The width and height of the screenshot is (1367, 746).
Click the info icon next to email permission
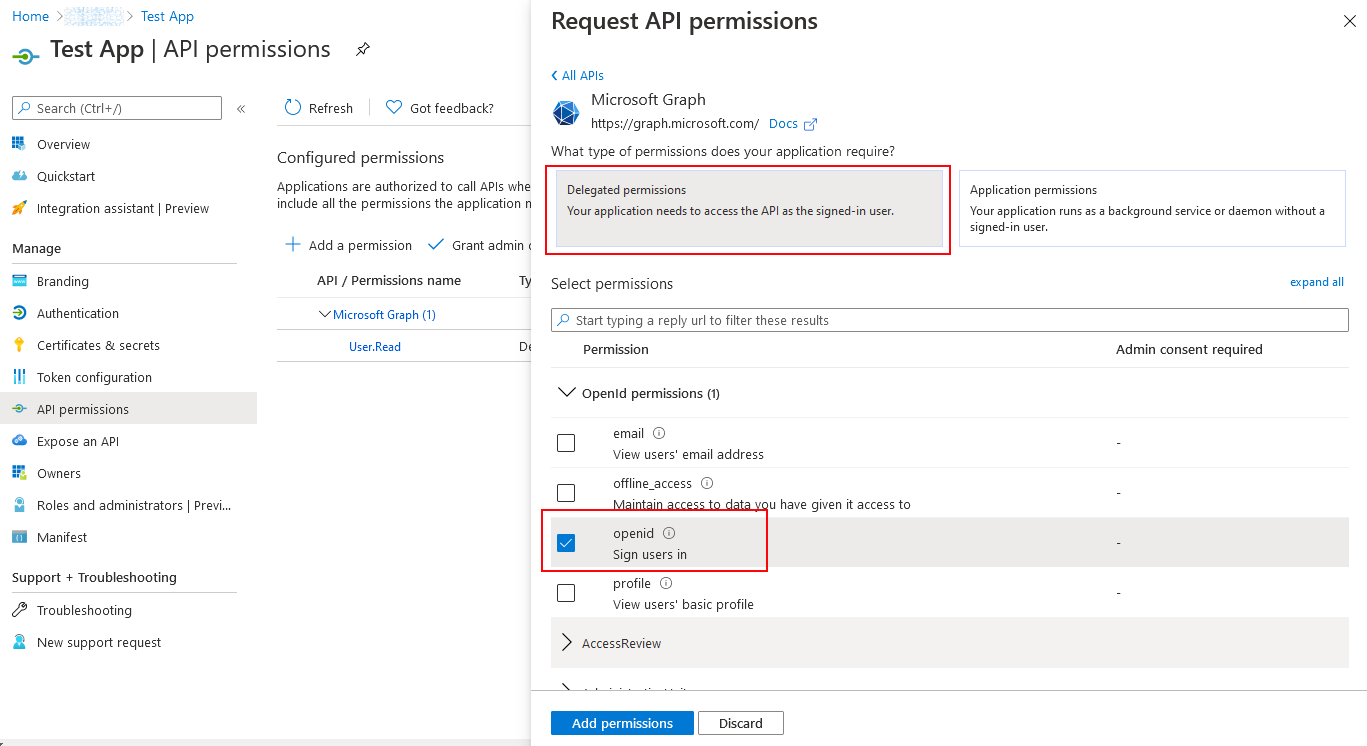pos(659,433)
